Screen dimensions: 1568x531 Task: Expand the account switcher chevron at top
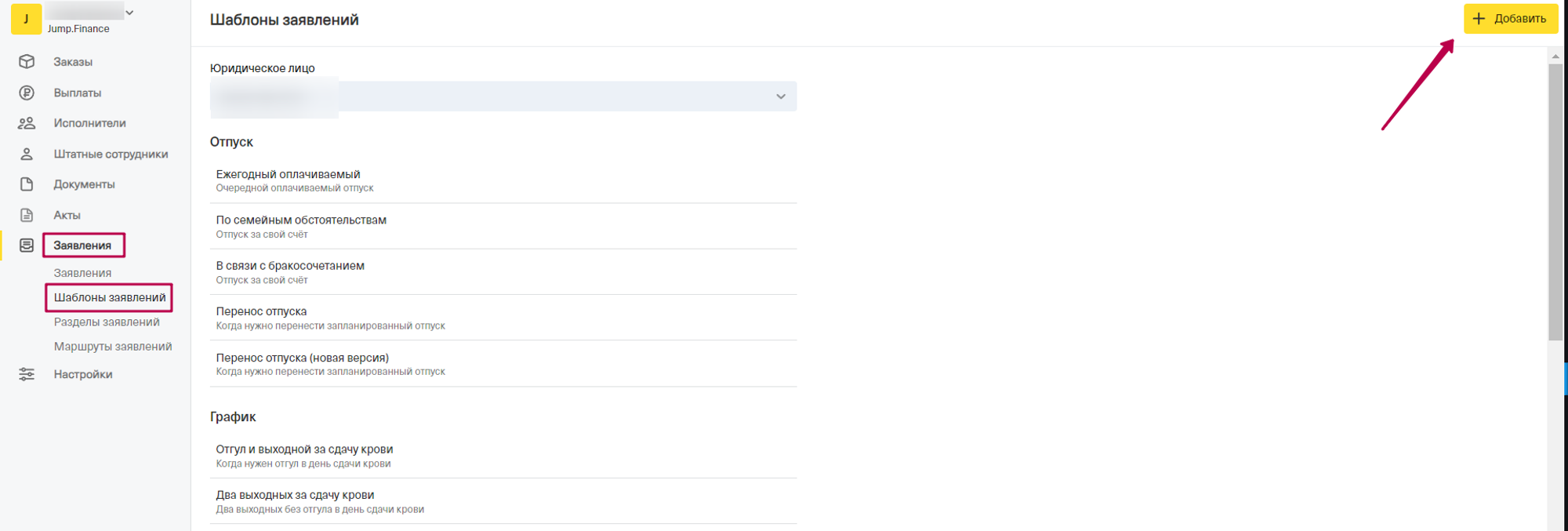click(129, 13)
